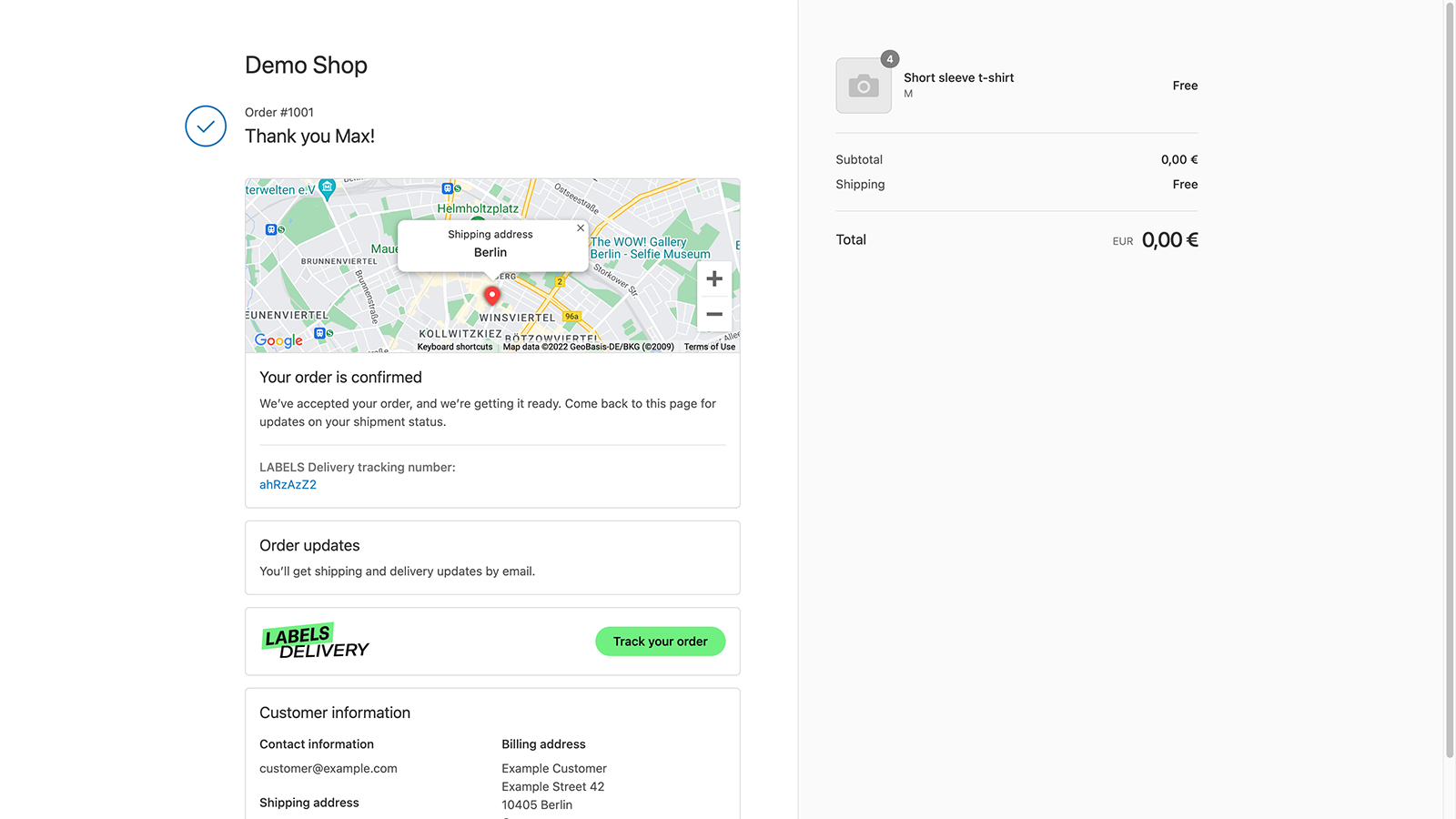Click the Example Customer billing name
The height and width of the screenshot is (819, 1456).
(554, 768)
